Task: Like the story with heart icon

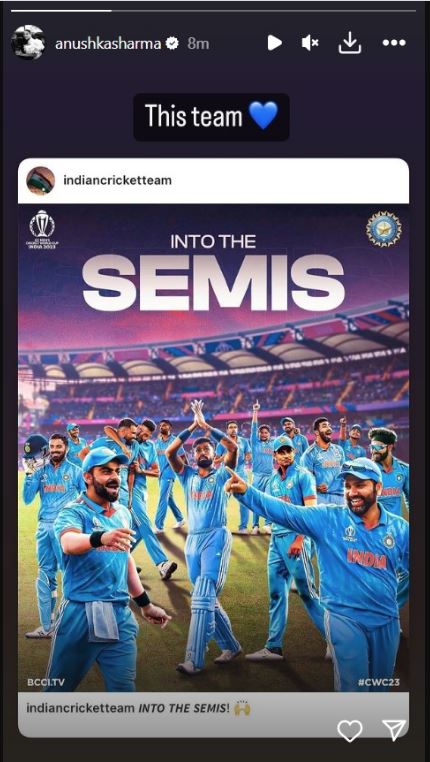Action: click(x=350, y=730)
